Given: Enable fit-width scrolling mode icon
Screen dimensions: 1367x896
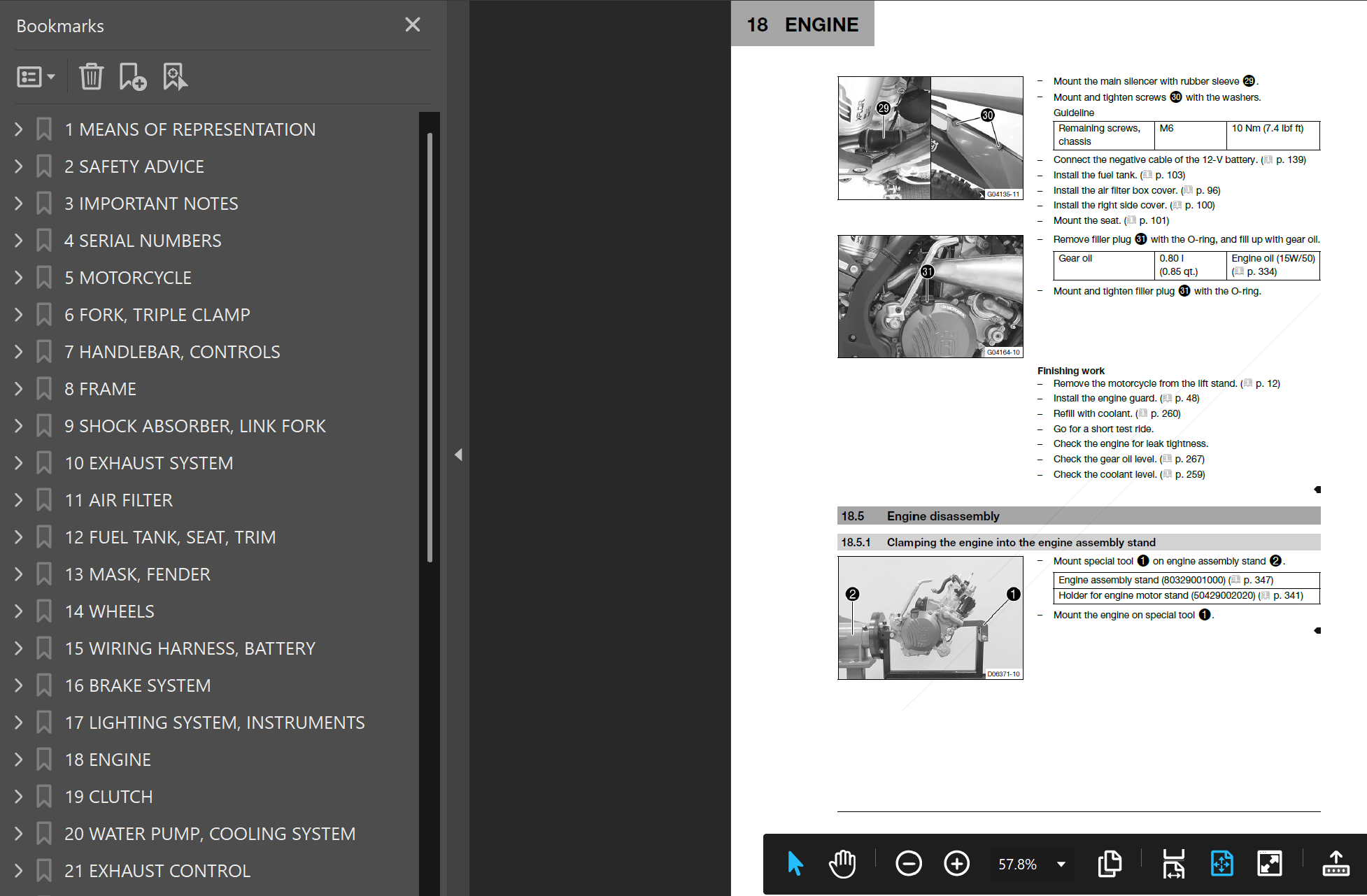Looking at the screenshot, I should (1173, 864).
